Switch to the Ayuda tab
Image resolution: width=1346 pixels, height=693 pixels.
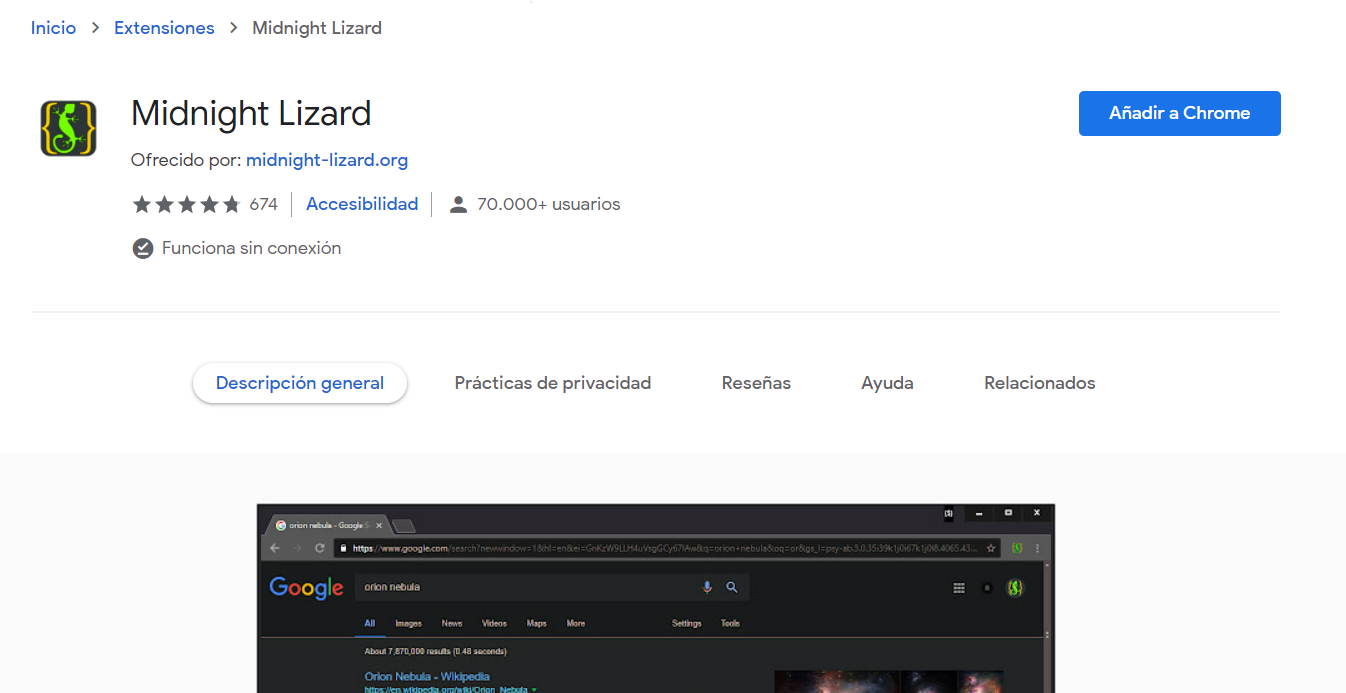tap(887, 383)
